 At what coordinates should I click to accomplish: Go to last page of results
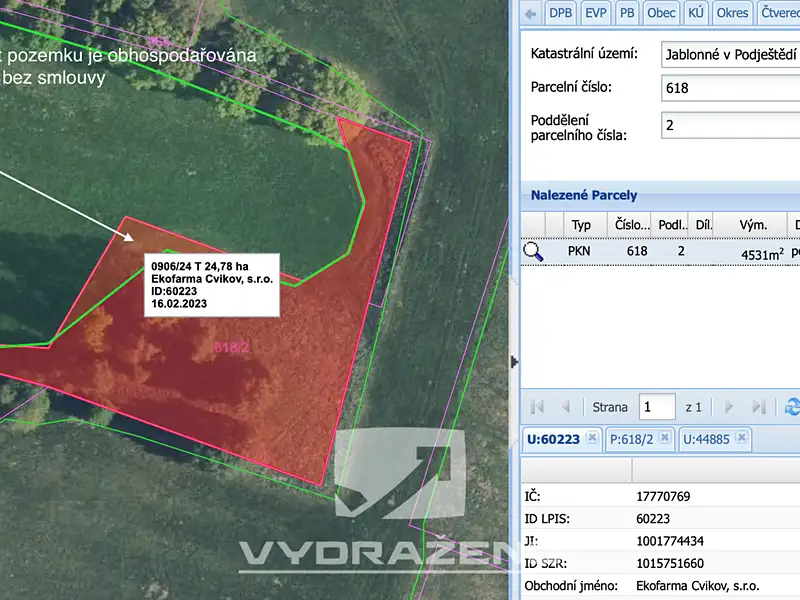click(x=759, y=407)
